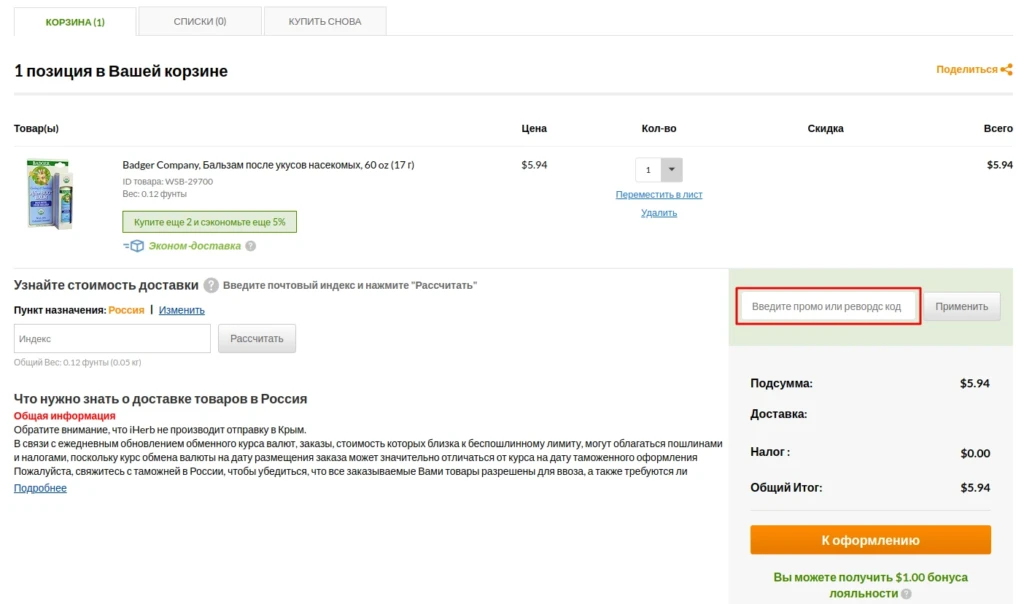
Task: Click the Подробнее link
Action: tap(40, 488)
